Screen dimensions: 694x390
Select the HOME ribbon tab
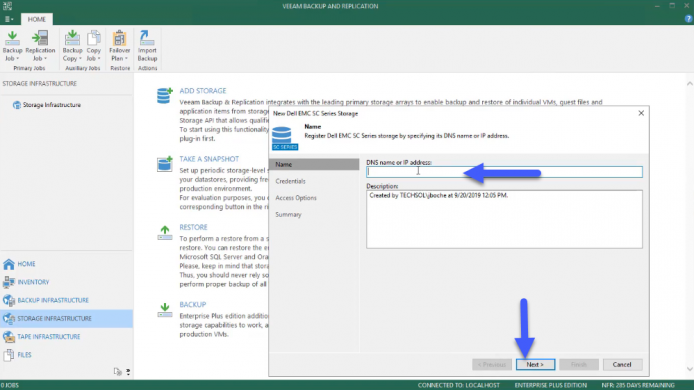(36, 19)
